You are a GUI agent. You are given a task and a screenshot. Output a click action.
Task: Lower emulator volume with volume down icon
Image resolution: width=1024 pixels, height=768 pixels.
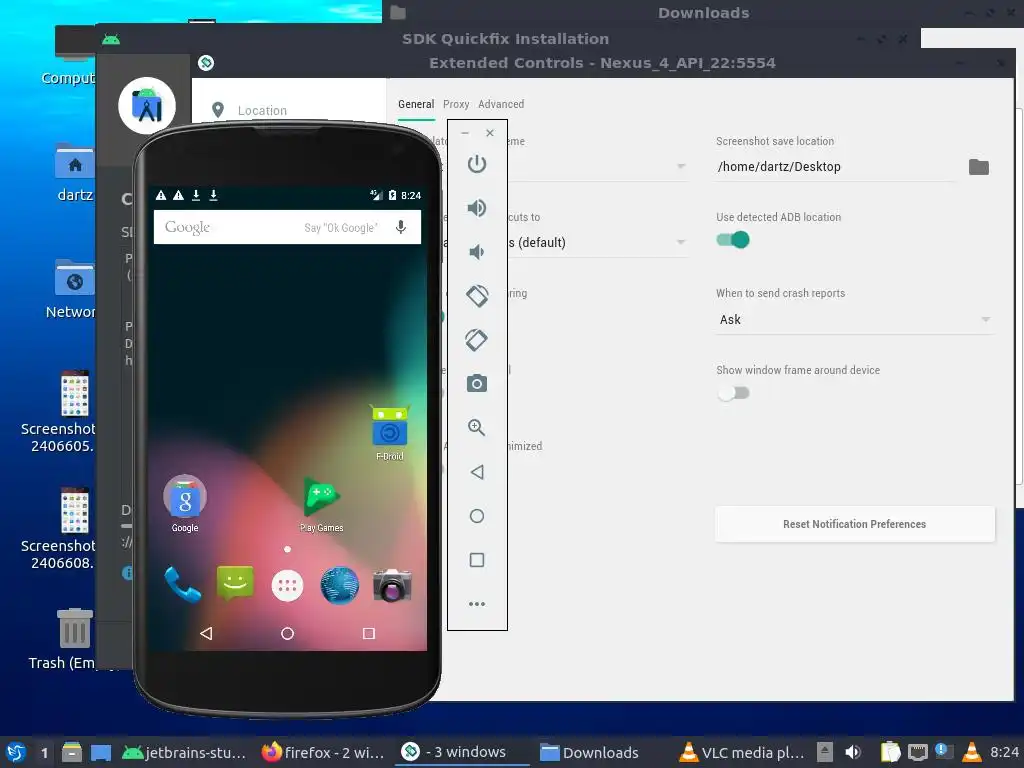coord(477,252)
